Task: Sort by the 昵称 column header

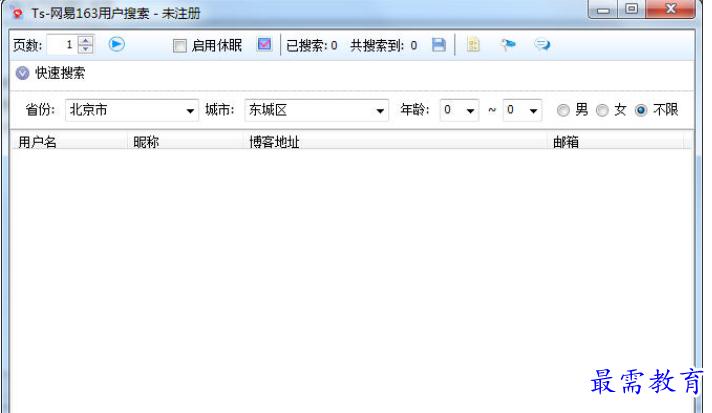Action: coord(185,142)
